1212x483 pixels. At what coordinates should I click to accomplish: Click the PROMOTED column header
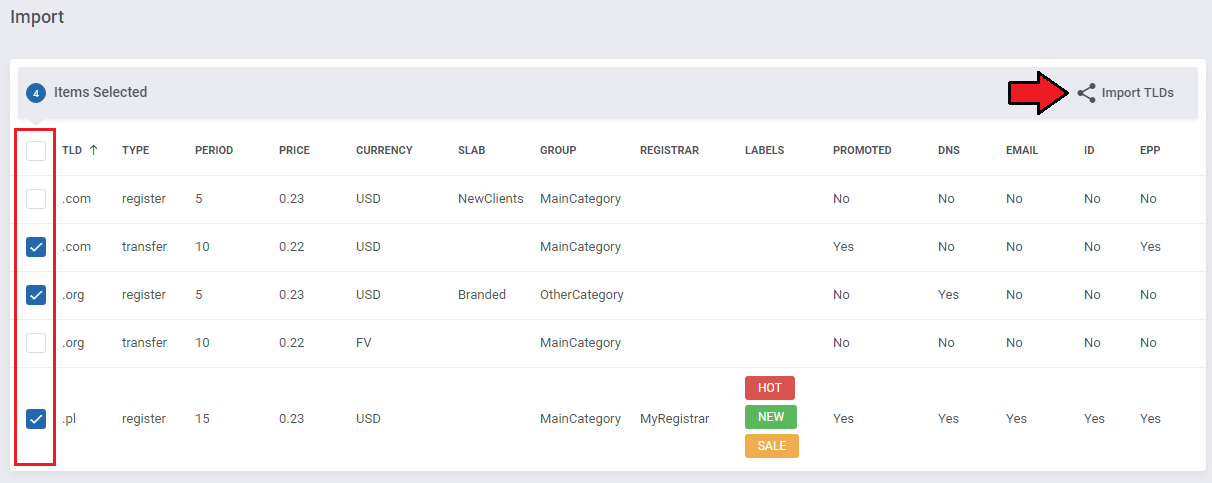coord(862,151)
